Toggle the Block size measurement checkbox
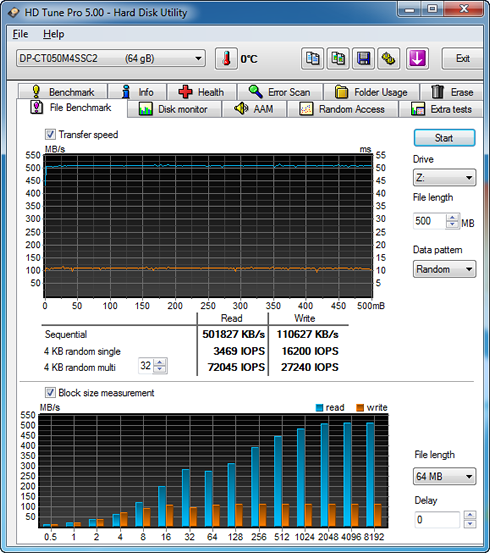 (50, 393)
